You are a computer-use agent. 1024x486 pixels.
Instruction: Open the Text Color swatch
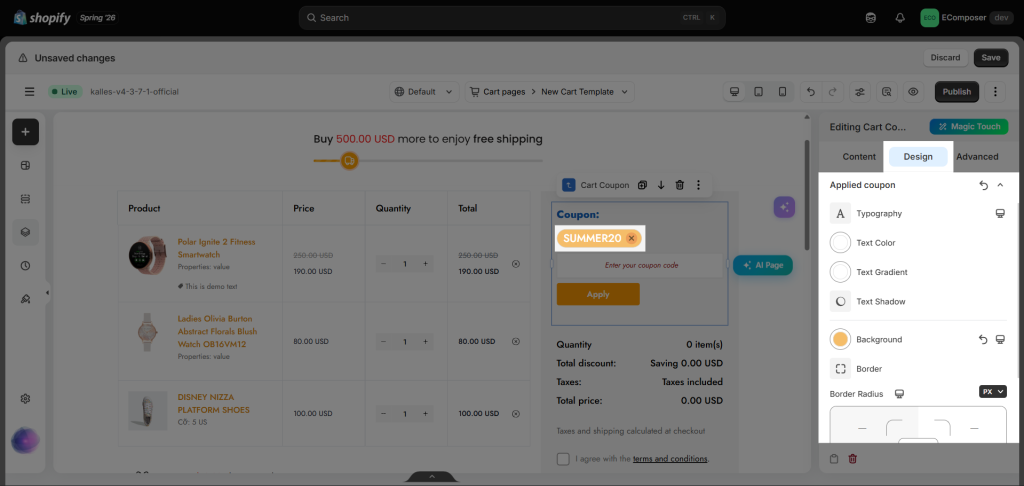840,243
